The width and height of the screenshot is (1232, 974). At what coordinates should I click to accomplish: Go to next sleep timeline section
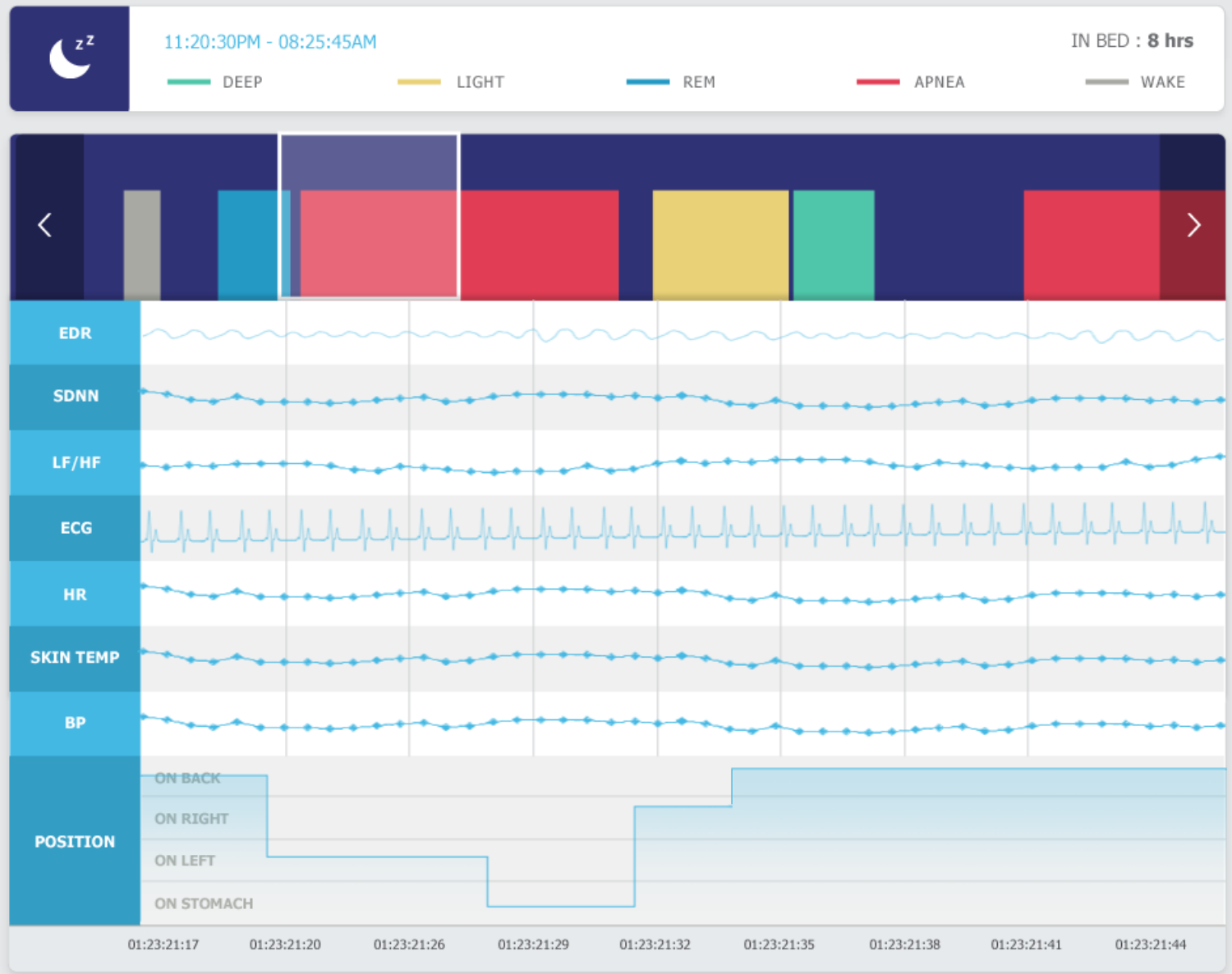[1193, 224]
